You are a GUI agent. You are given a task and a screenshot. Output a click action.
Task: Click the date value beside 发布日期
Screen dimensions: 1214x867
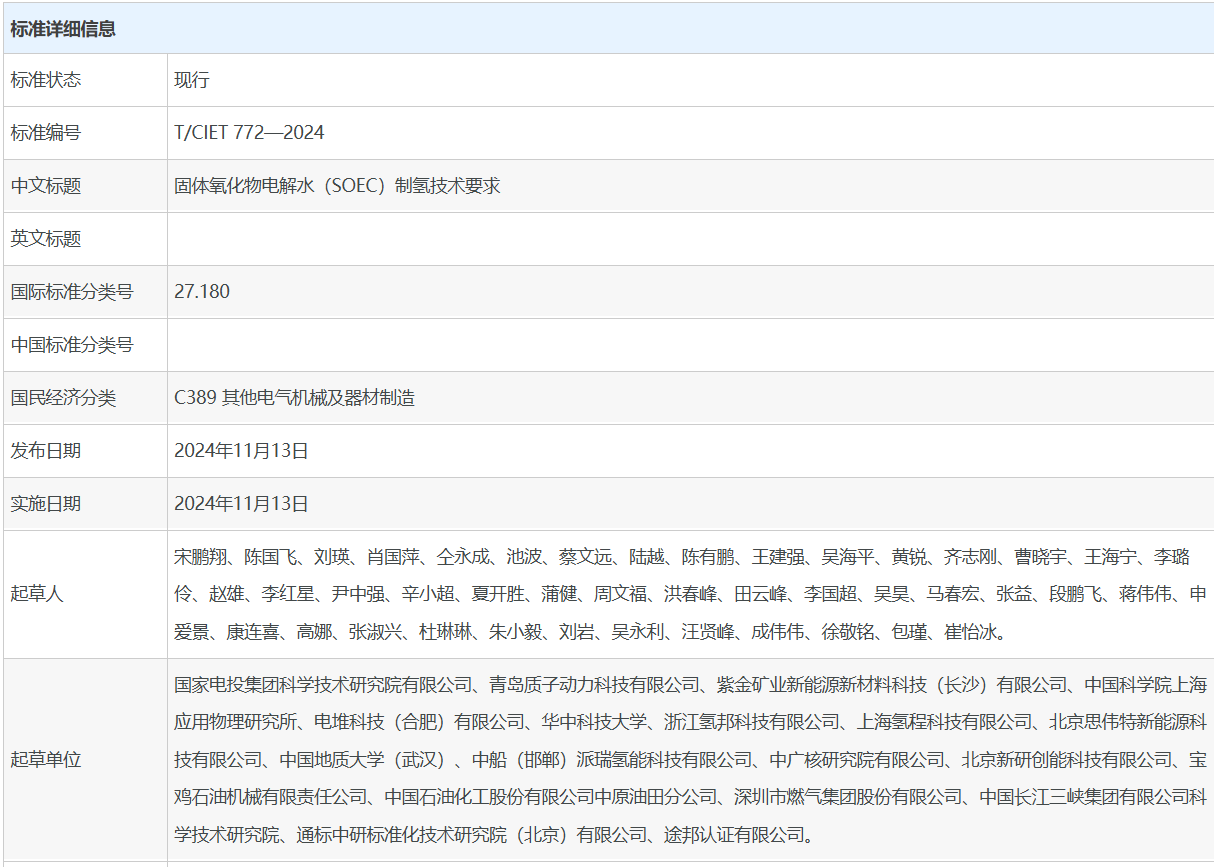(x=241, y=451)
